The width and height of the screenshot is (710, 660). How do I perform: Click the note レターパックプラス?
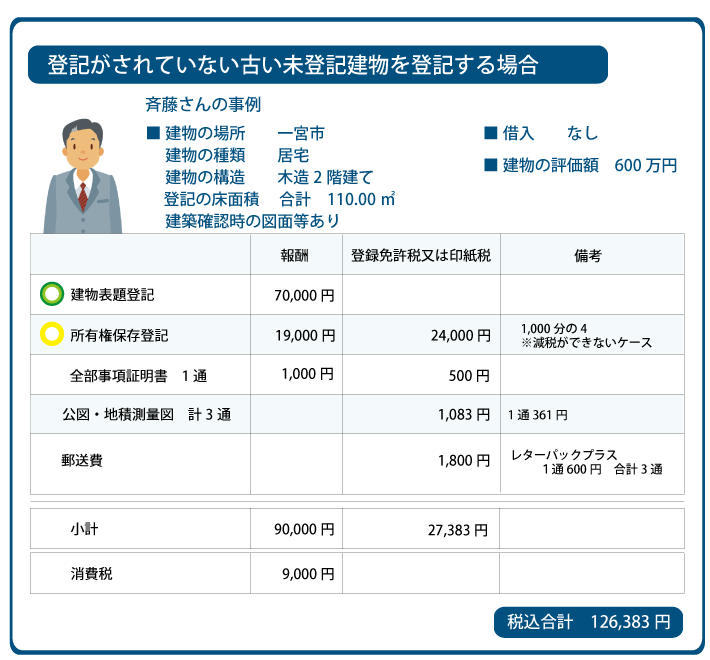564,454
